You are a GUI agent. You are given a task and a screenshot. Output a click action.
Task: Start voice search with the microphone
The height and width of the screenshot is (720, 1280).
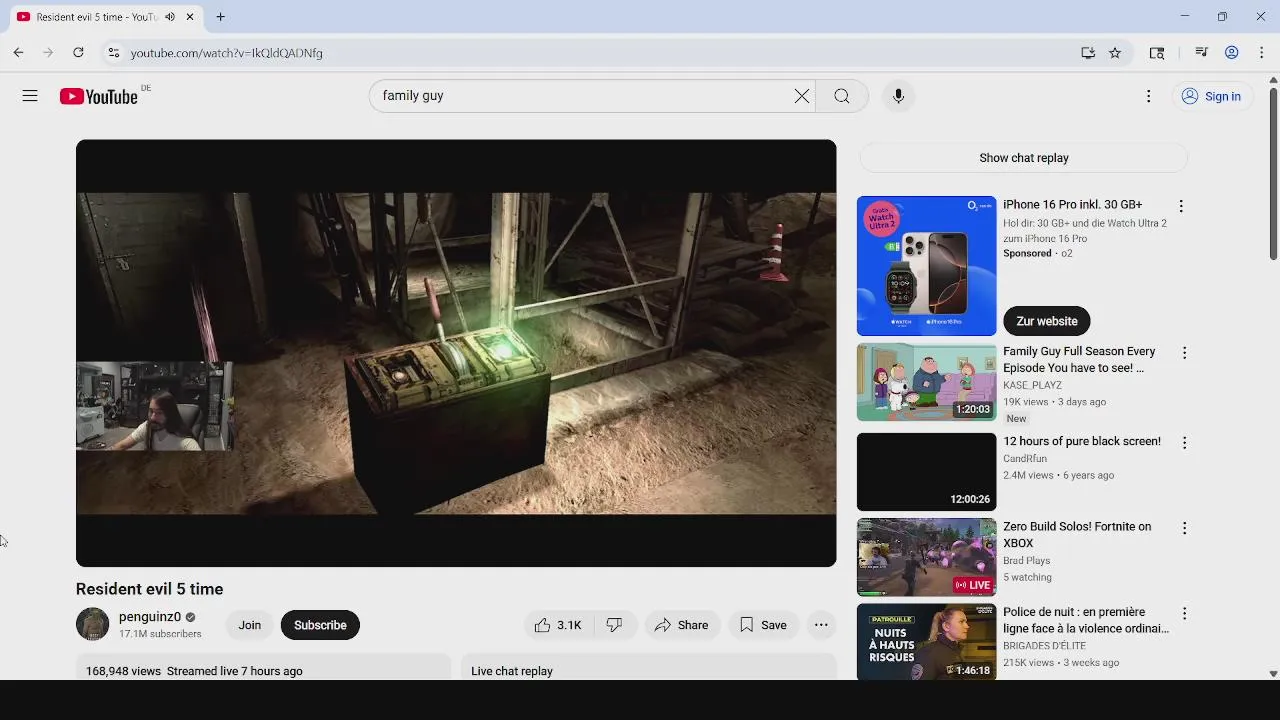tap(898, 96)
